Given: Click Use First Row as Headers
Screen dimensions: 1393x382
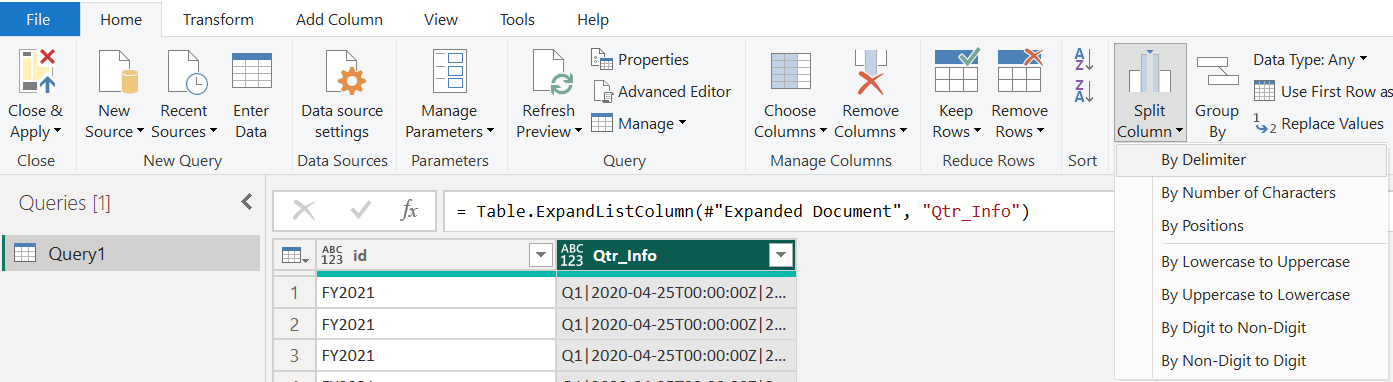Looking at the screenshot, I should [x=1323, y=91].
